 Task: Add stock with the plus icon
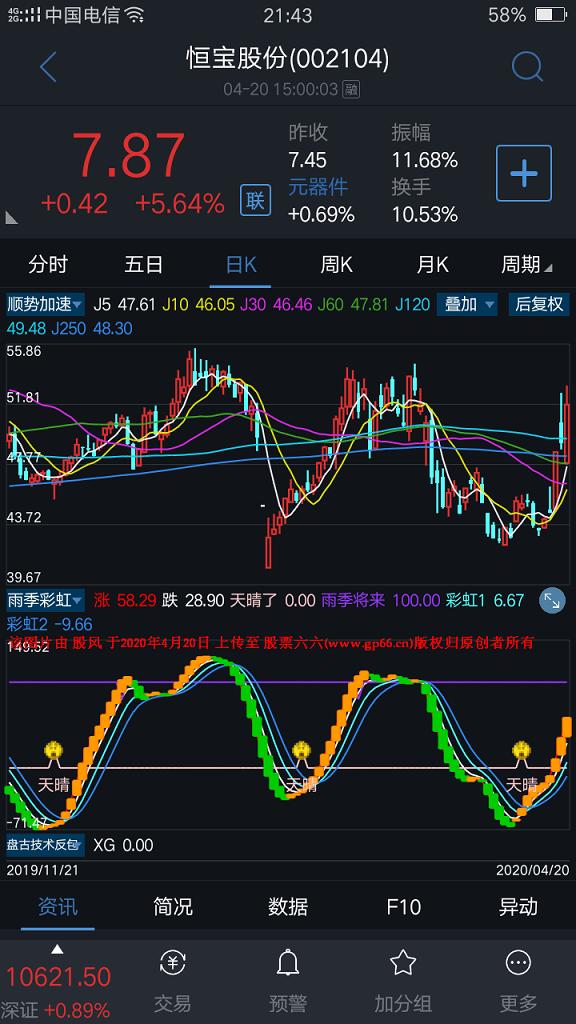[524, 173]
